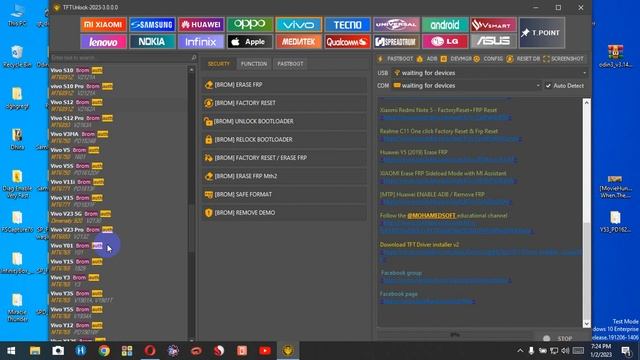Open the @MOHAMEDSOFT channel link
The width and height of the screenshot is (640, 360).
[x=431, y=216]
